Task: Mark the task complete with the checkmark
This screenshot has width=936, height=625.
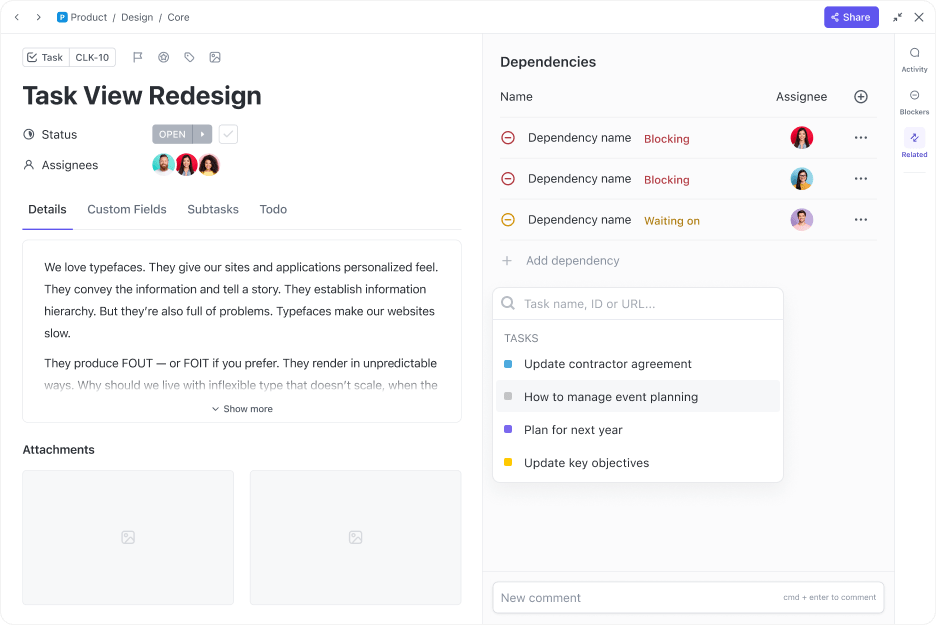Action: [228, 134]
